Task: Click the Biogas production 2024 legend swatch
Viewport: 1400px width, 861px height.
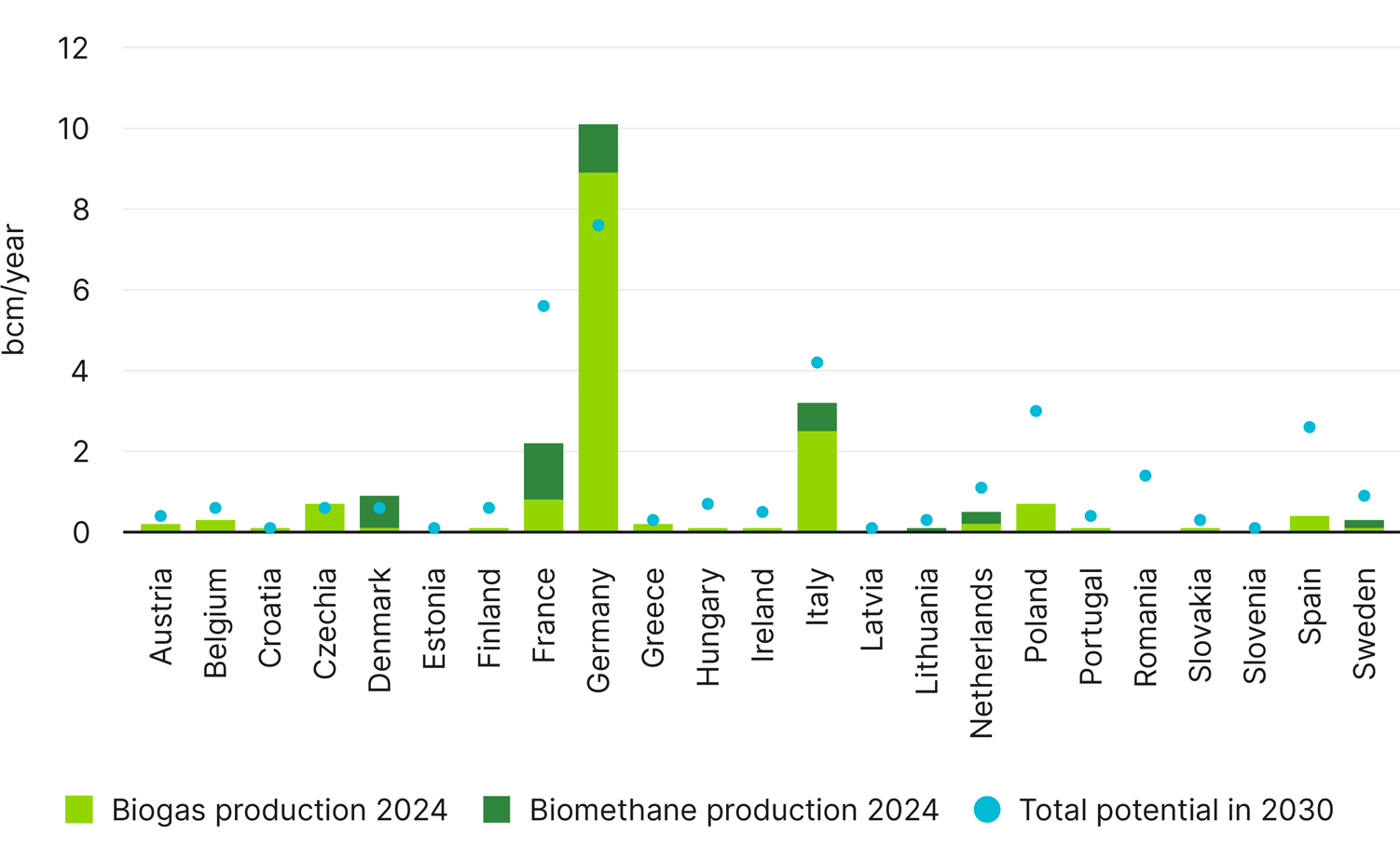Action: (x=79, y=809)
